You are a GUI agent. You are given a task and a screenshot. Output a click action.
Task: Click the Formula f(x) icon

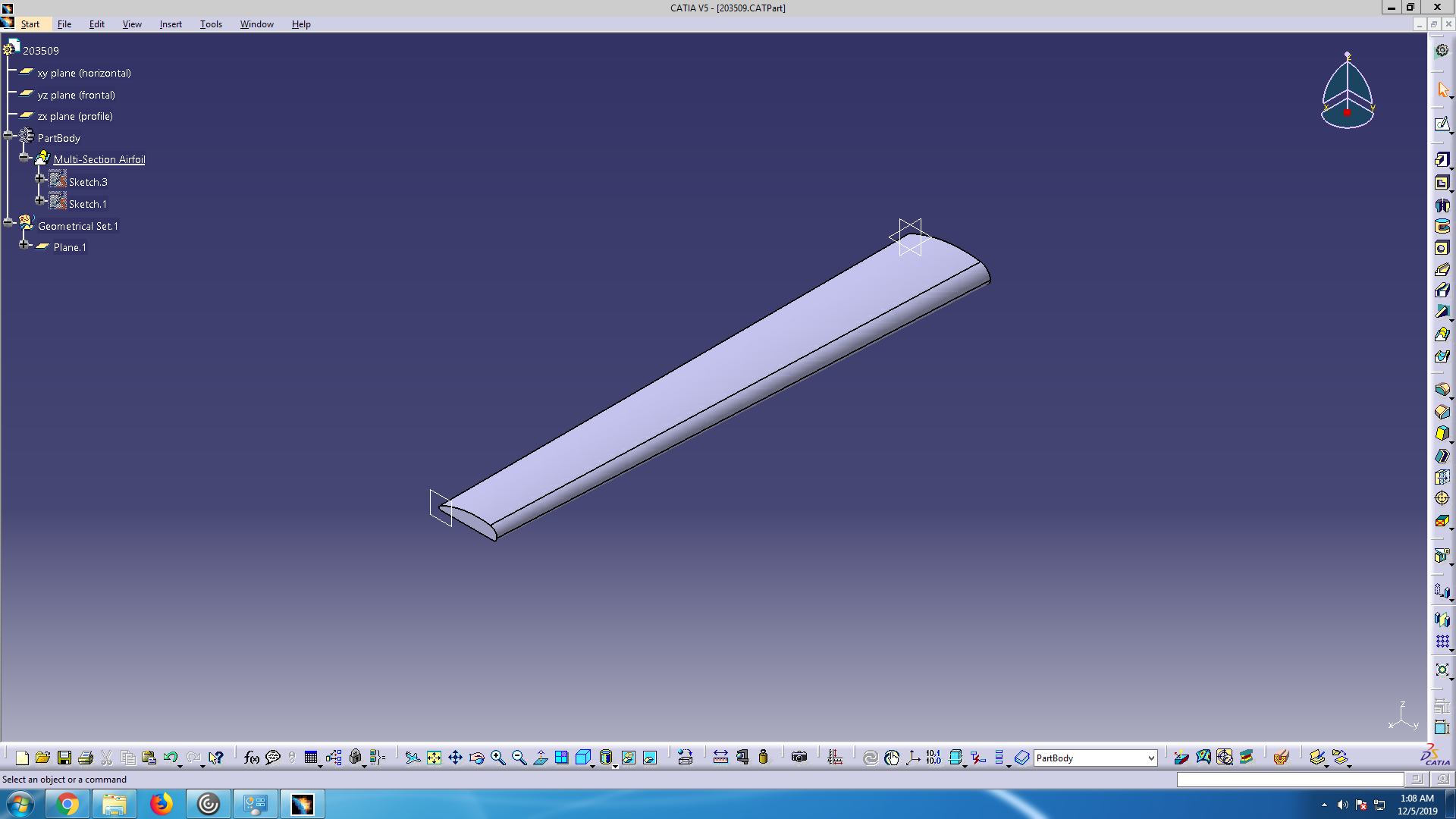point(252,758)
